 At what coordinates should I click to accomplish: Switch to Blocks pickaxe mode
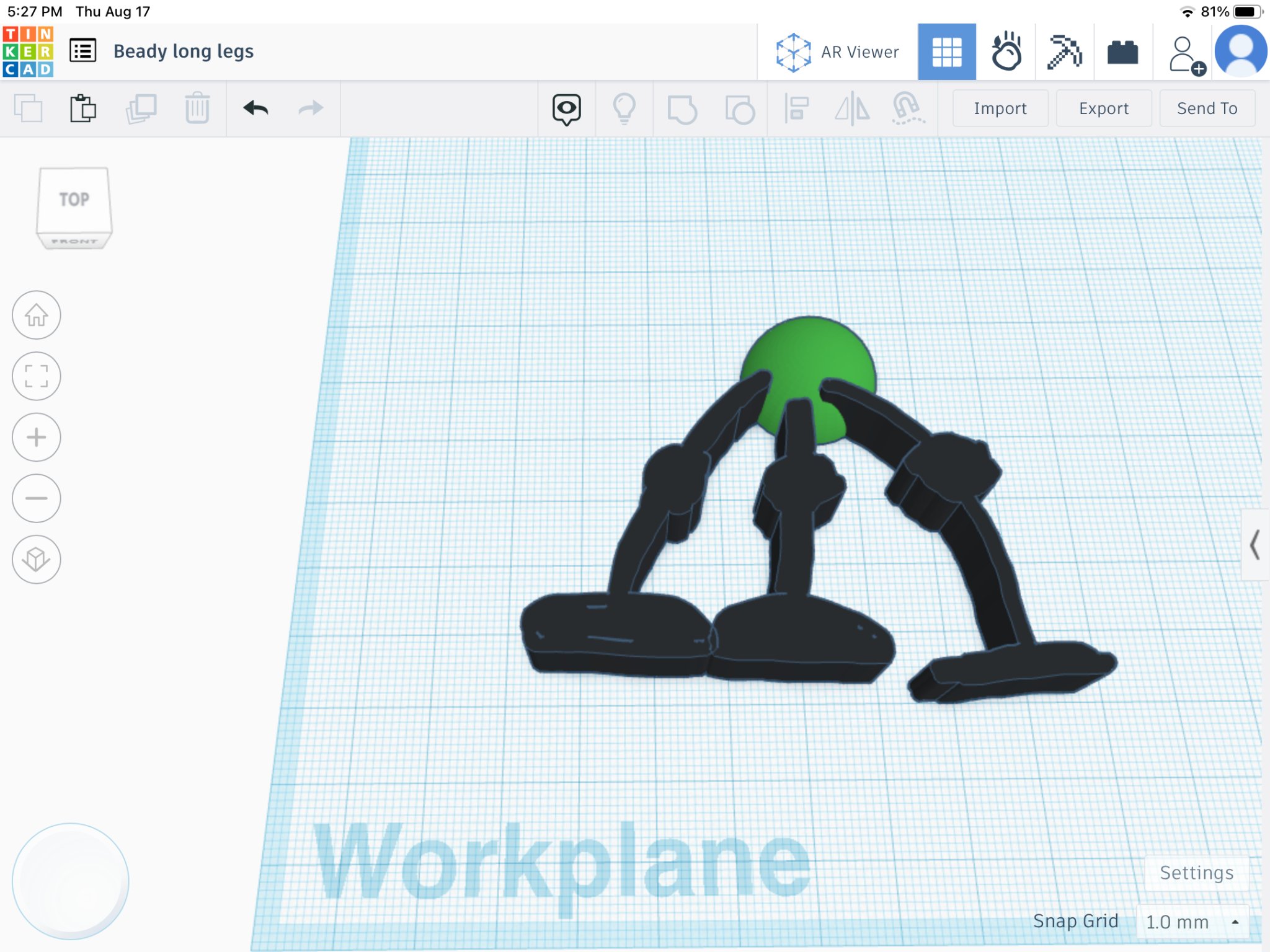1064,52
